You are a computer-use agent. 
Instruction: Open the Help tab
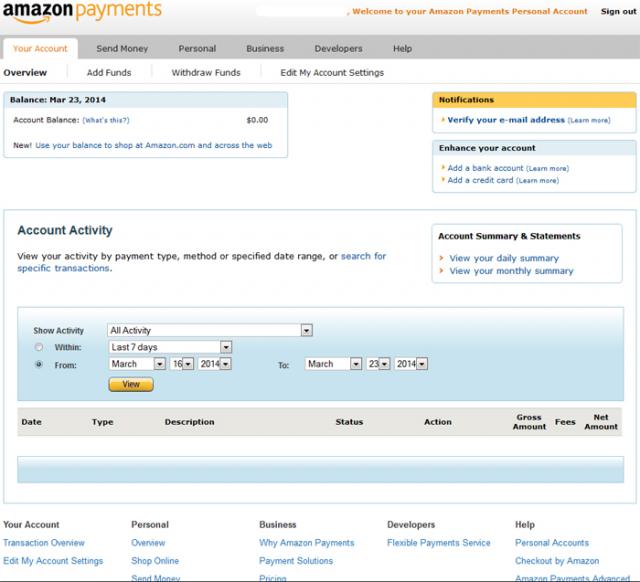click(x=402, y=49)
